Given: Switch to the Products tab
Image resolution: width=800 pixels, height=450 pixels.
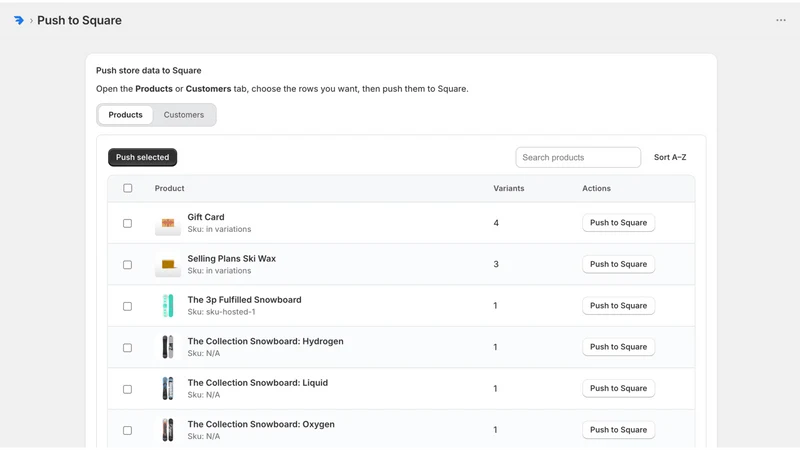Looking at the screenshot, I should [126, 115].
